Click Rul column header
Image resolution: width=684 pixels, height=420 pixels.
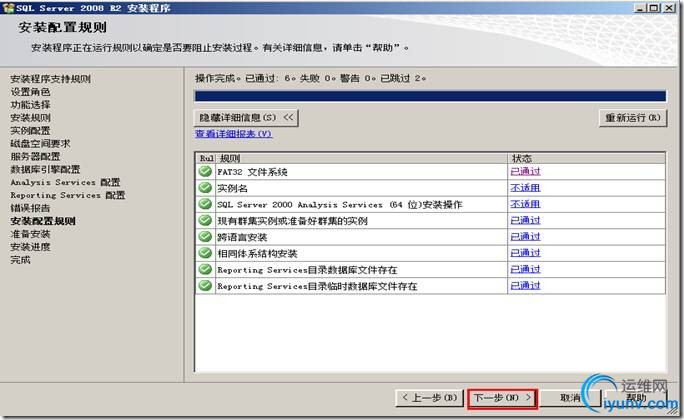coord(206,158)
